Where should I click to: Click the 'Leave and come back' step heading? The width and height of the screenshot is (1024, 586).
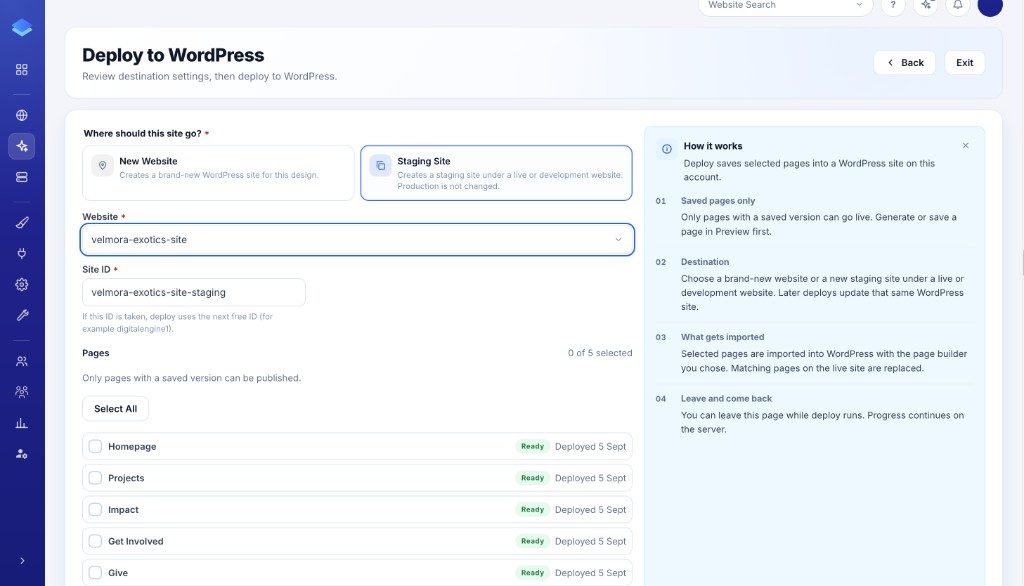726,399
